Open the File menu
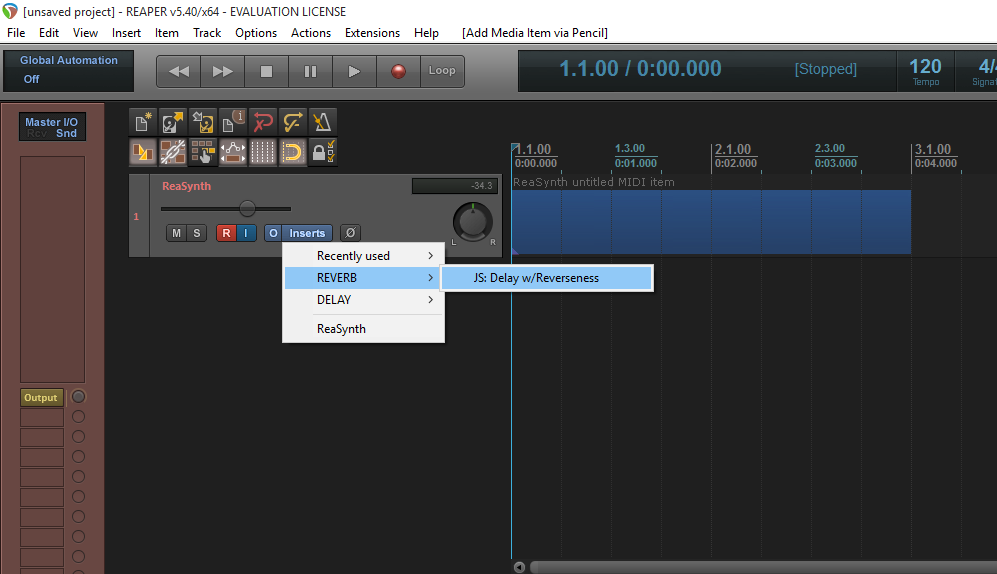This screenshot has width=997, height=574. [16, 33]
